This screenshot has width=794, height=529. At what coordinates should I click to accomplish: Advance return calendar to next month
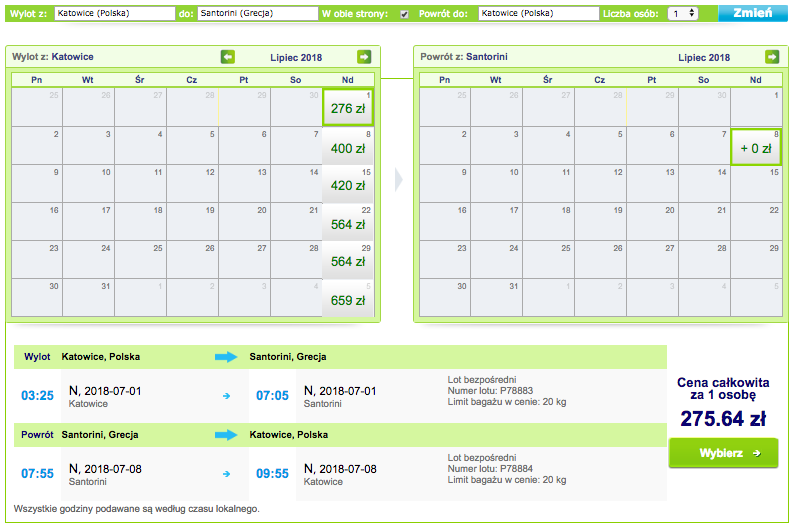(772, 57)
